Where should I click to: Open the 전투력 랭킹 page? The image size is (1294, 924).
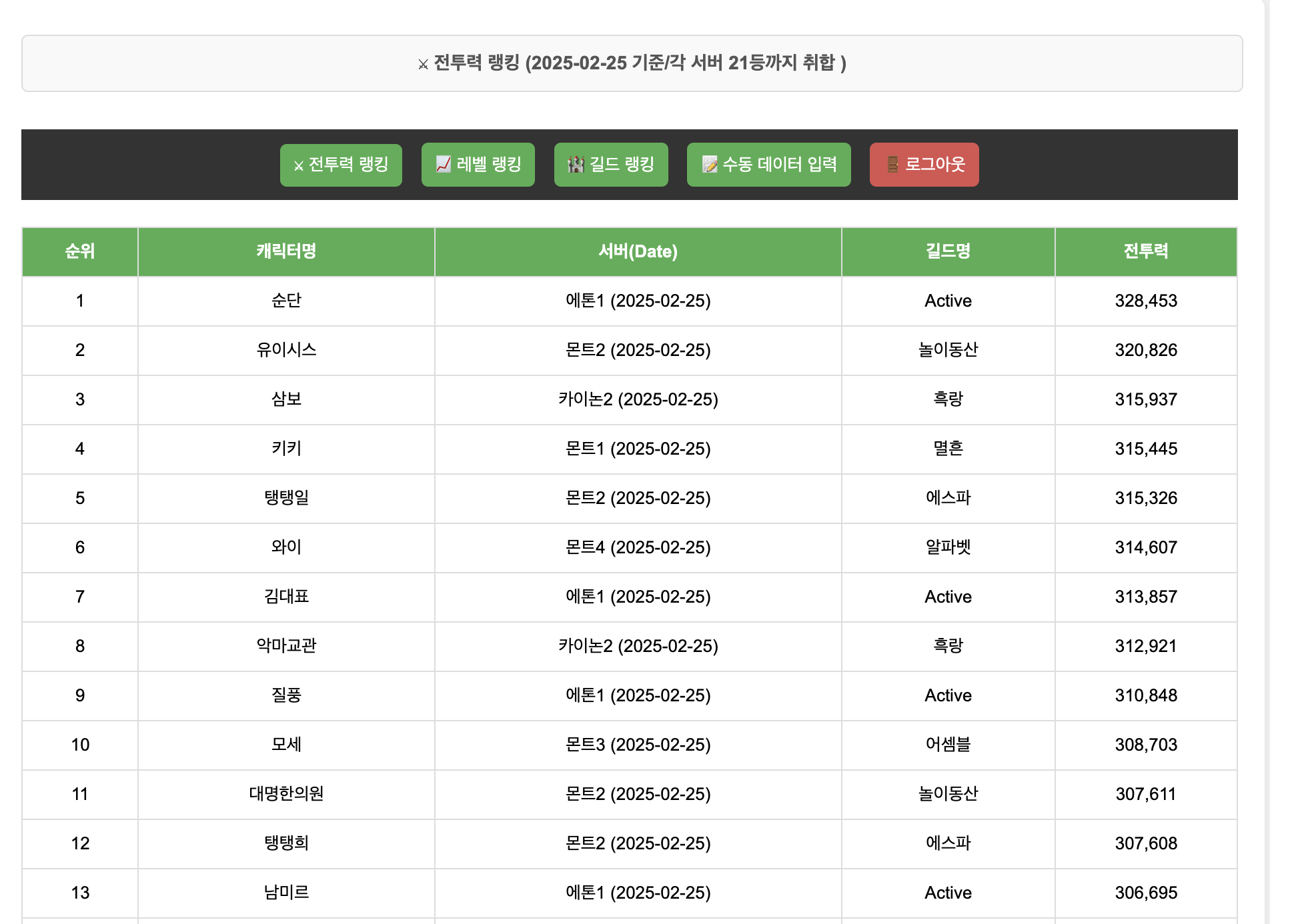point(341,165)
